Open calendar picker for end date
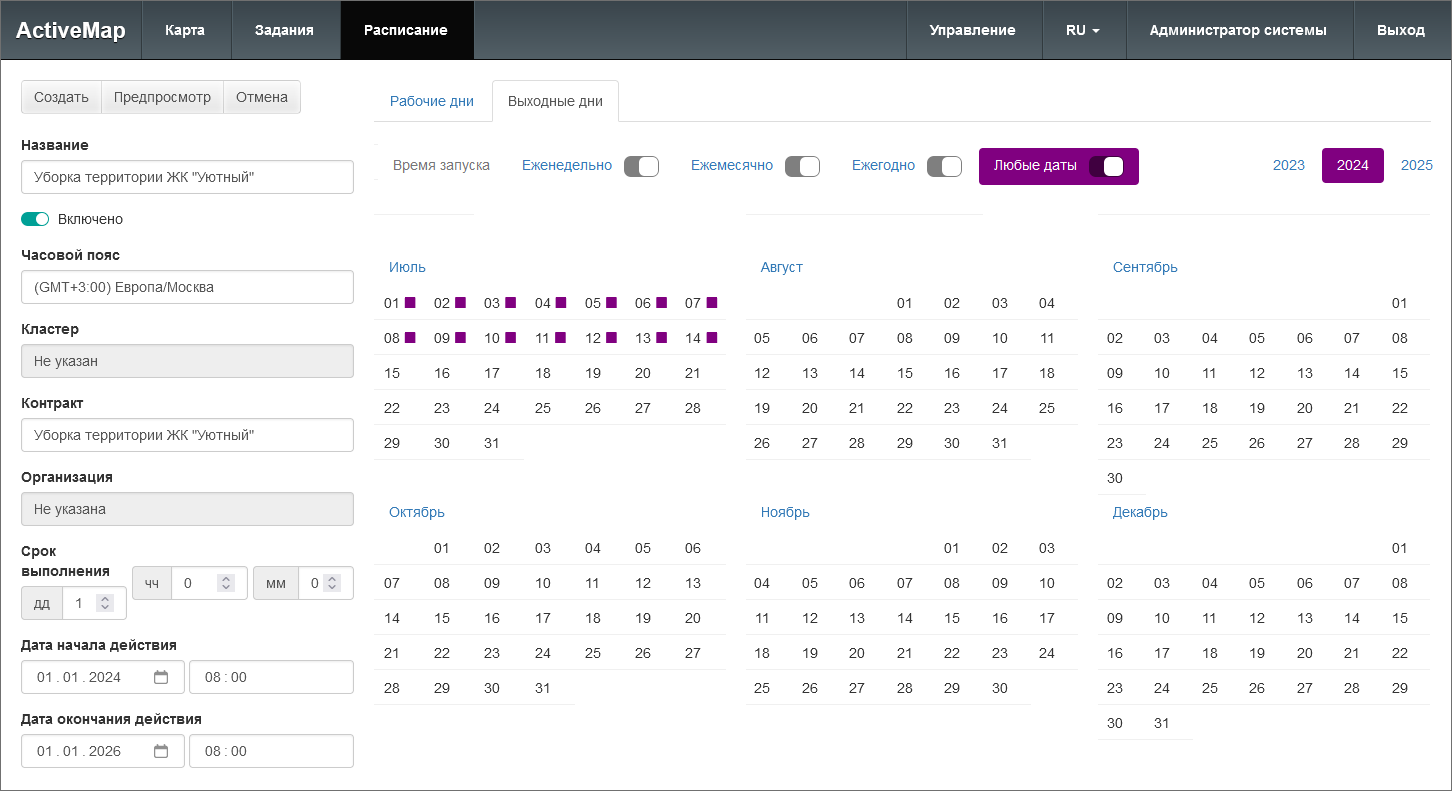The image size is (1452, 791). (161, 751)
